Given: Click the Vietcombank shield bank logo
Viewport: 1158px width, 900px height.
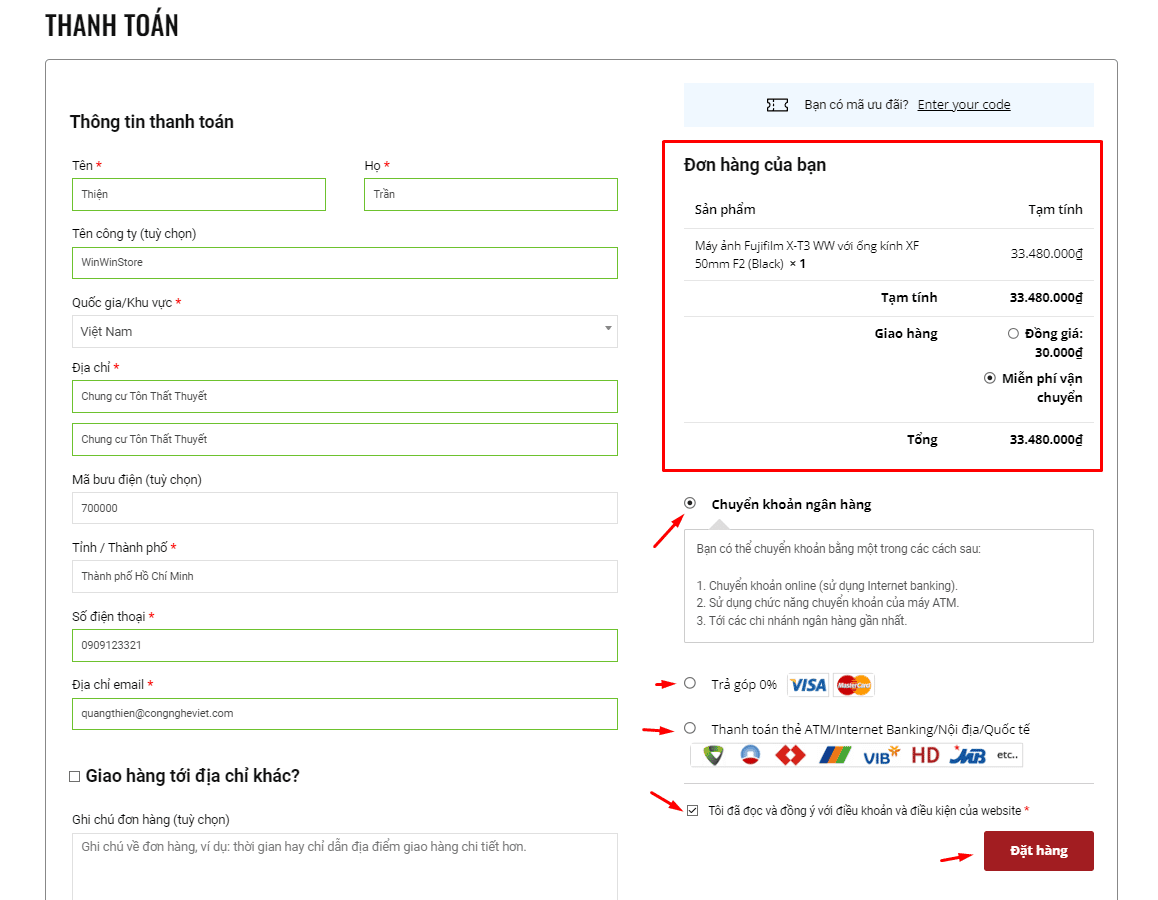Looking at the screenshot, I should tap(713, 755).
